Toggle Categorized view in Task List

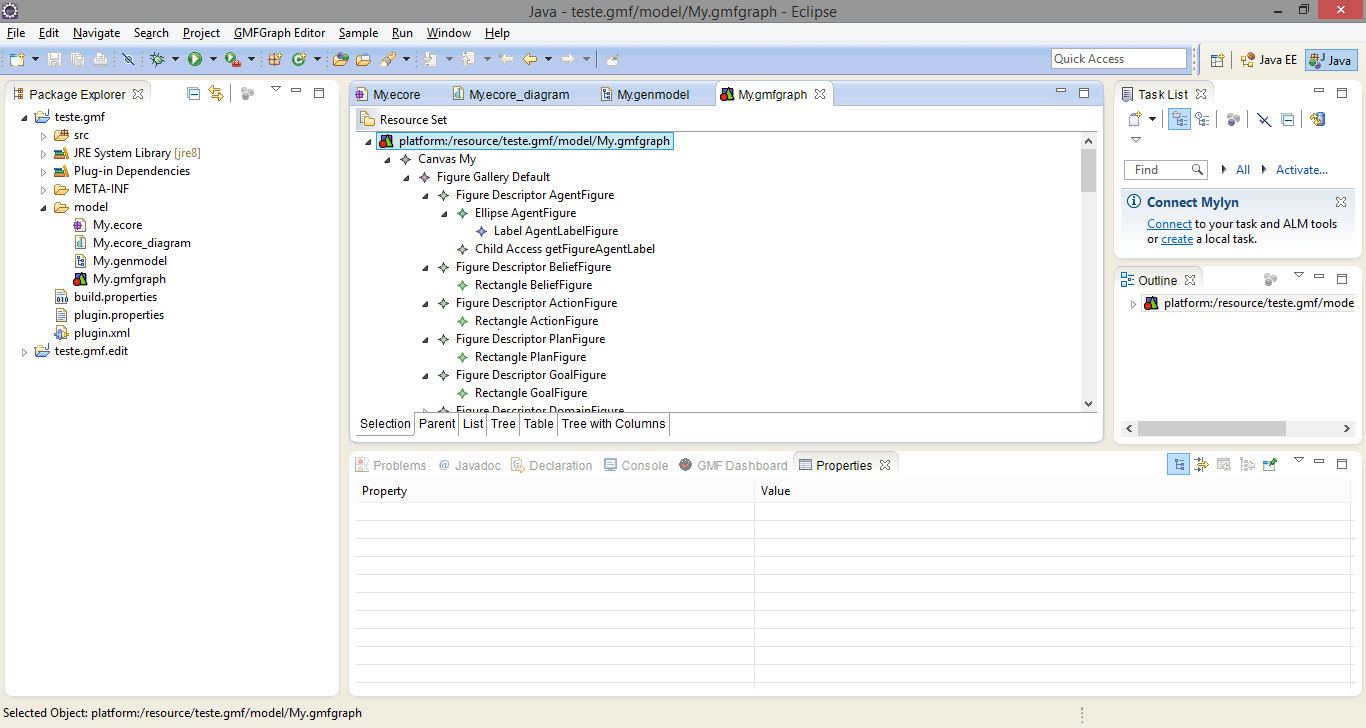tap(1180, 119)
